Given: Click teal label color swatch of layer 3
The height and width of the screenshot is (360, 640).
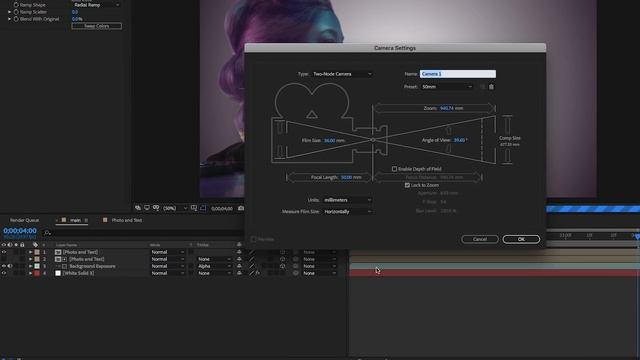Looking at the screenshot, I should point(37,266).
